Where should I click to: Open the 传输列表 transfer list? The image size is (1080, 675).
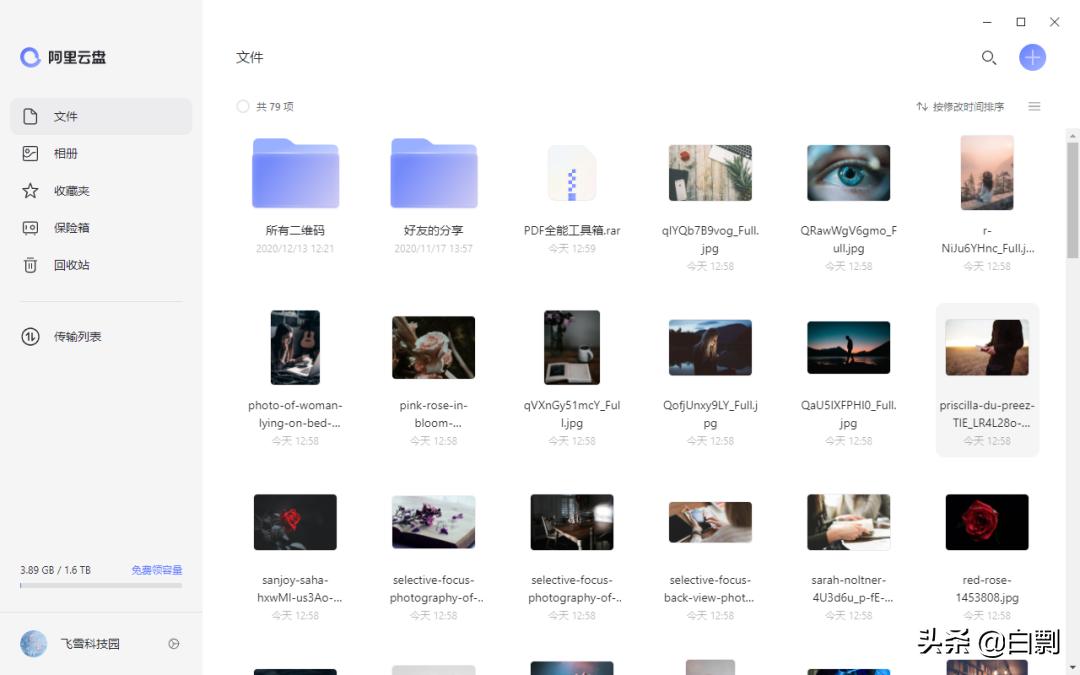tap(66, 336)
